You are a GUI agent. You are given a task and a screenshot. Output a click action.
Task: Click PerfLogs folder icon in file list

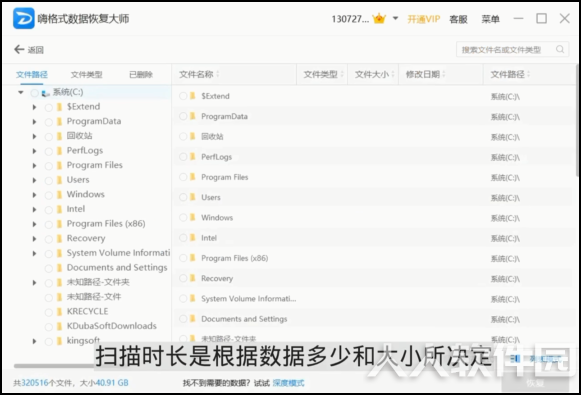pyautogui.click(x=193, y=157)
